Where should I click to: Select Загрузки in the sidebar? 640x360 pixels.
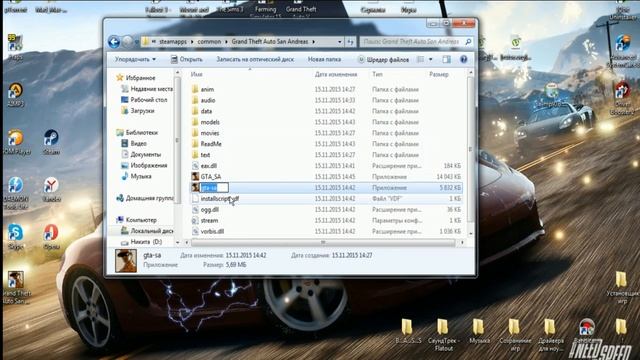(x=138, y=111)
